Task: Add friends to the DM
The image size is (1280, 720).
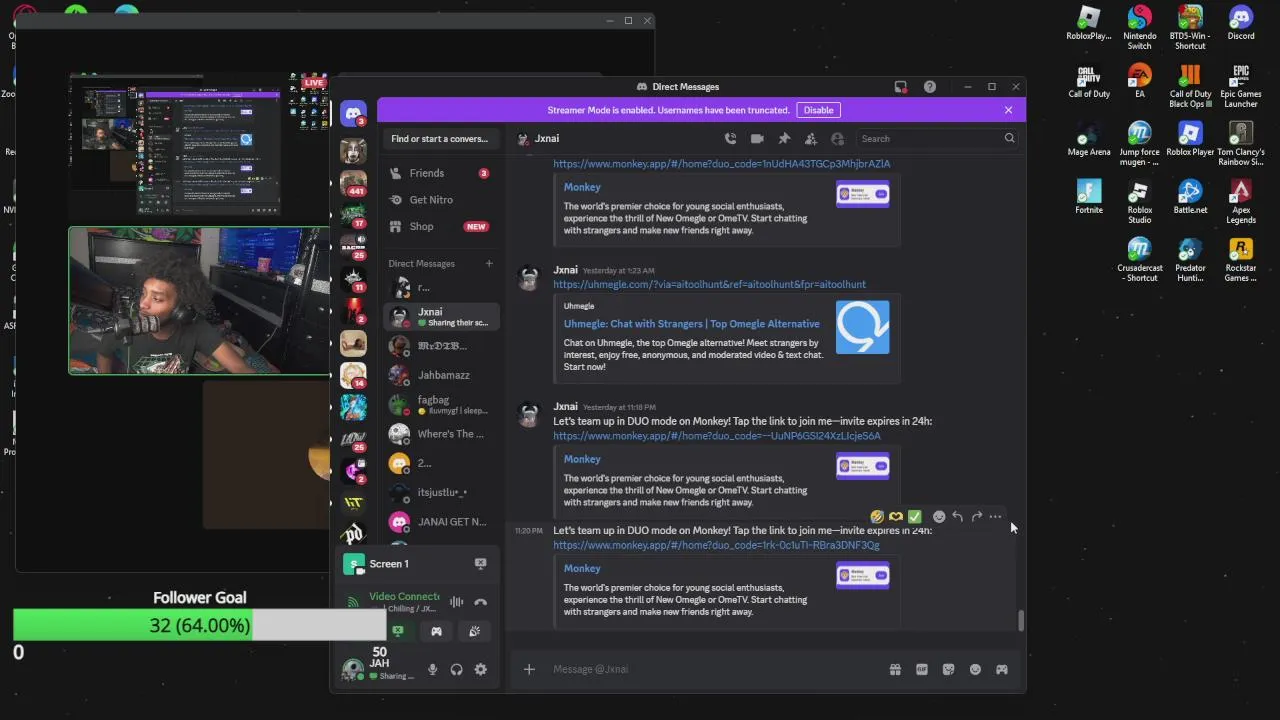Action: (x=811, y=139)
